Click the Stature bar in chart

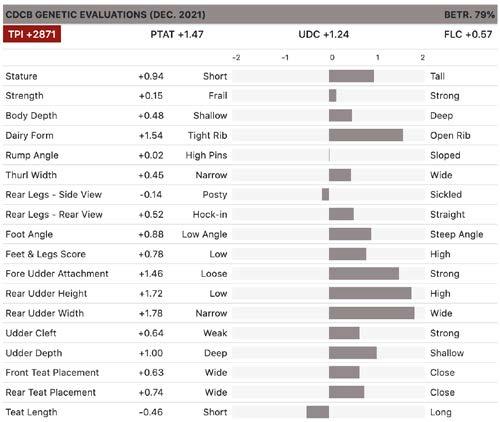pos(351,76)
